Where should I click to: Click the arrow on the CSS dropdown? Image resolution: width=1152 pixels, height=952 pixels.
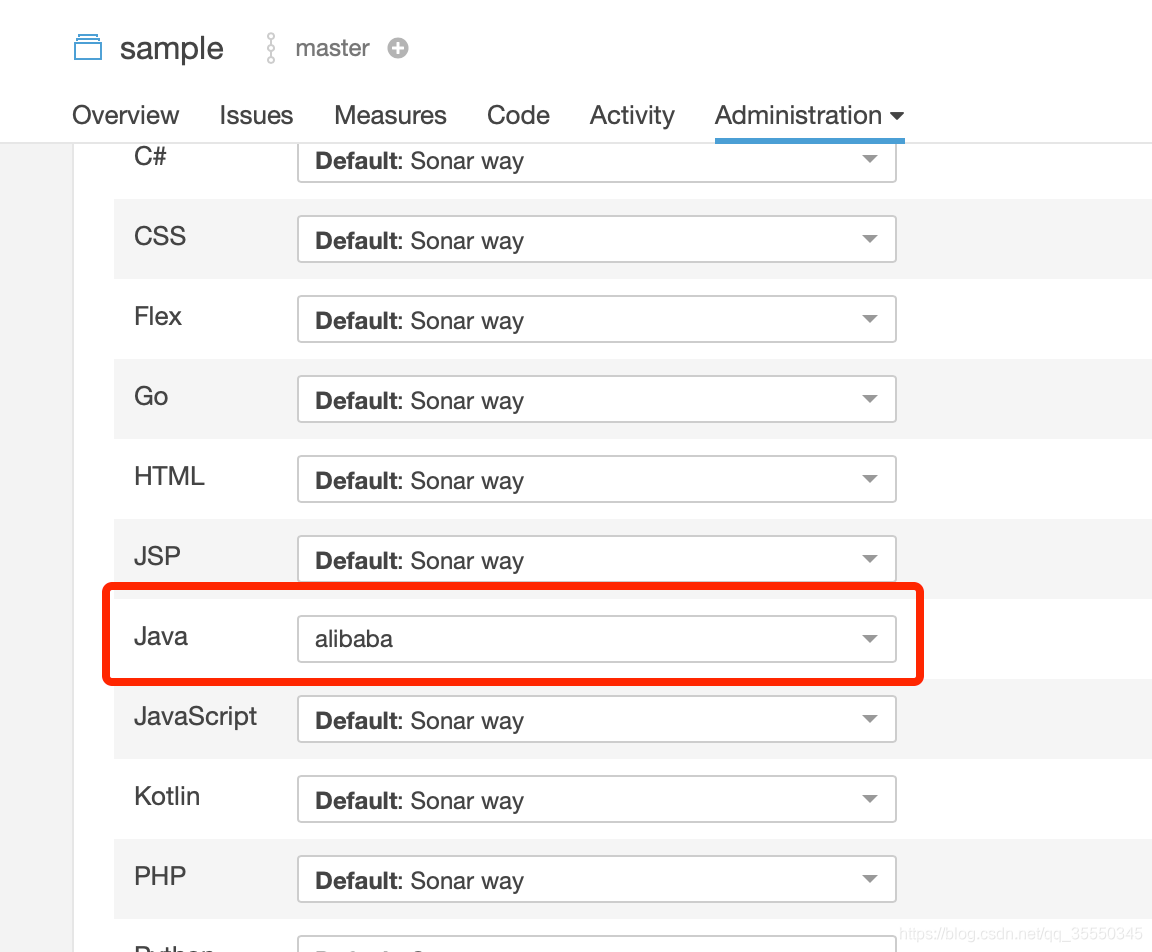coord(870,239)
